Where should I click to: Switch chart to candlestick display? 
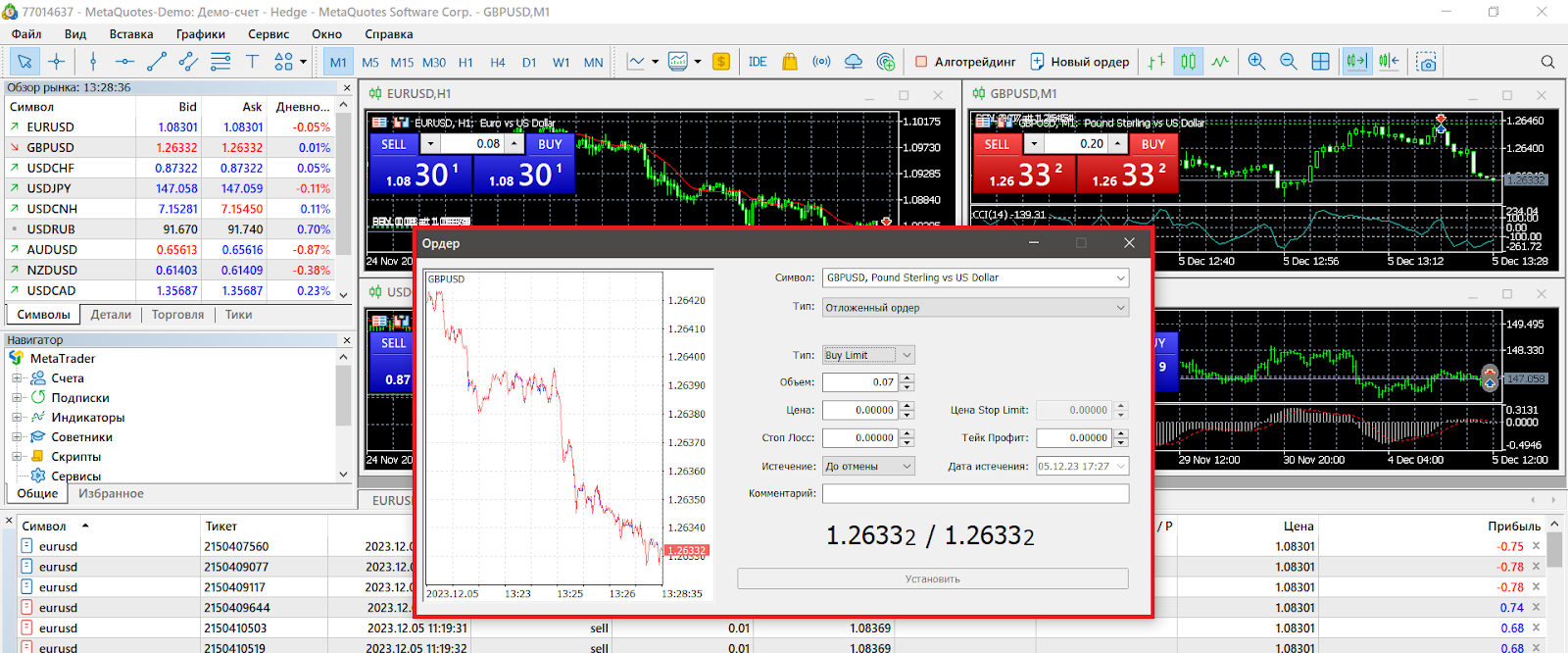click(x=1188, y=62)
